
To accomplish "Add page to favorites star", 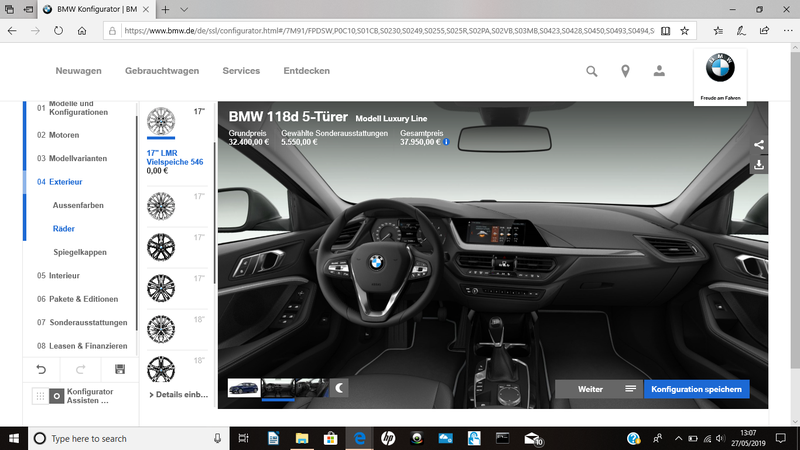I will coord(685,31).
